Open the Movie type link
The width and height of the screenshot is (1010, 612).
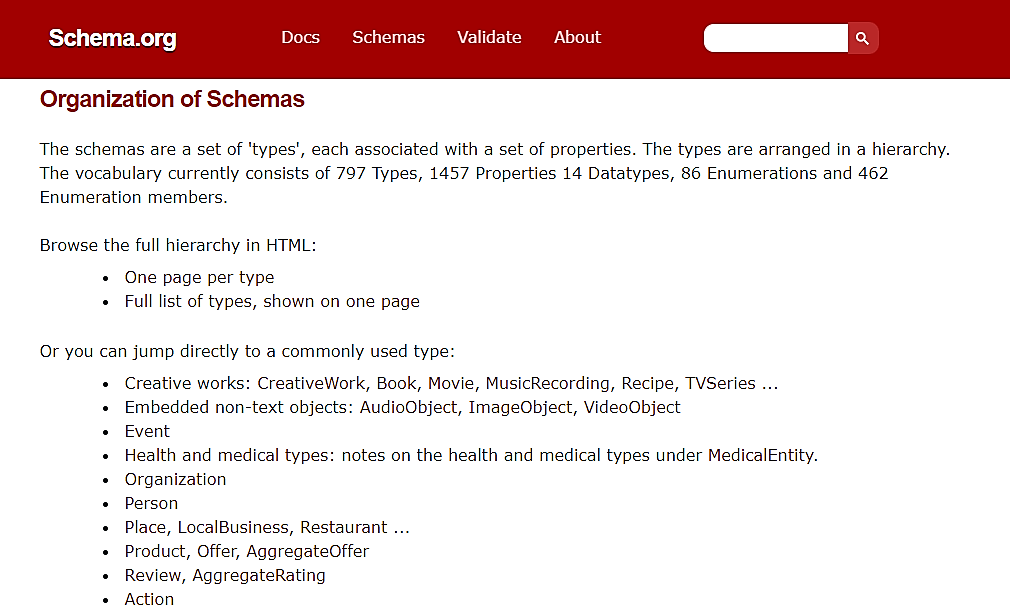(451, 383)
